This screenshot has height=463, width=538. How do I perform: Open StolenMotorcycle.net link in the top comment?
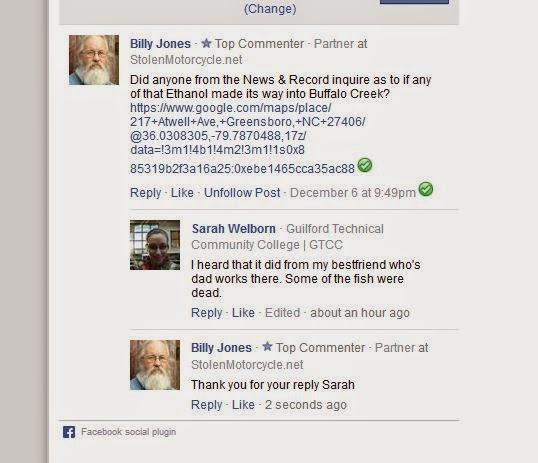[186, 60]
